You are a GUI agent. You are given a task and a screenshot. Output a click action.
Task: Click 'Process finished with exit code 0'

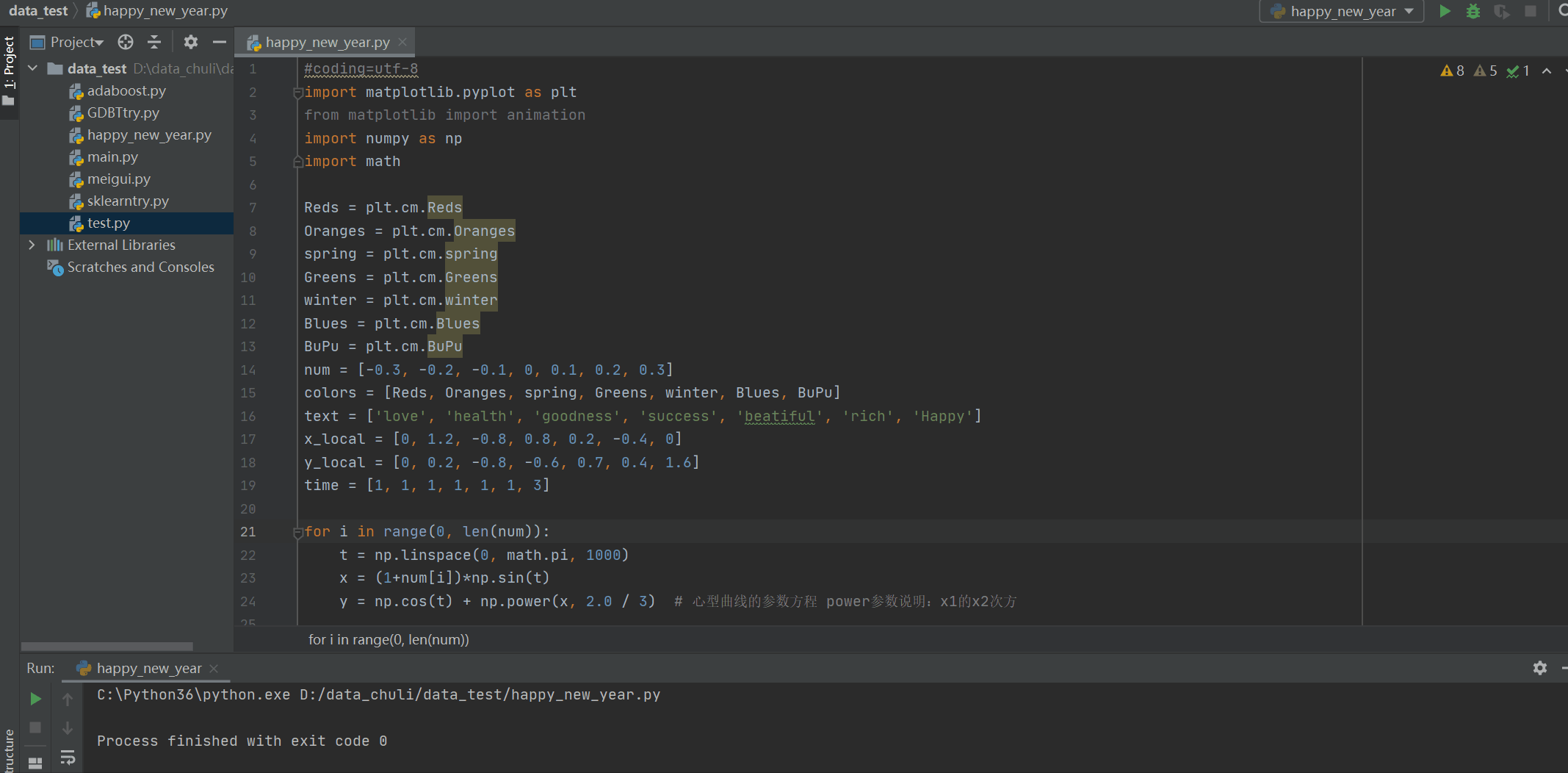tap(242, 741)
